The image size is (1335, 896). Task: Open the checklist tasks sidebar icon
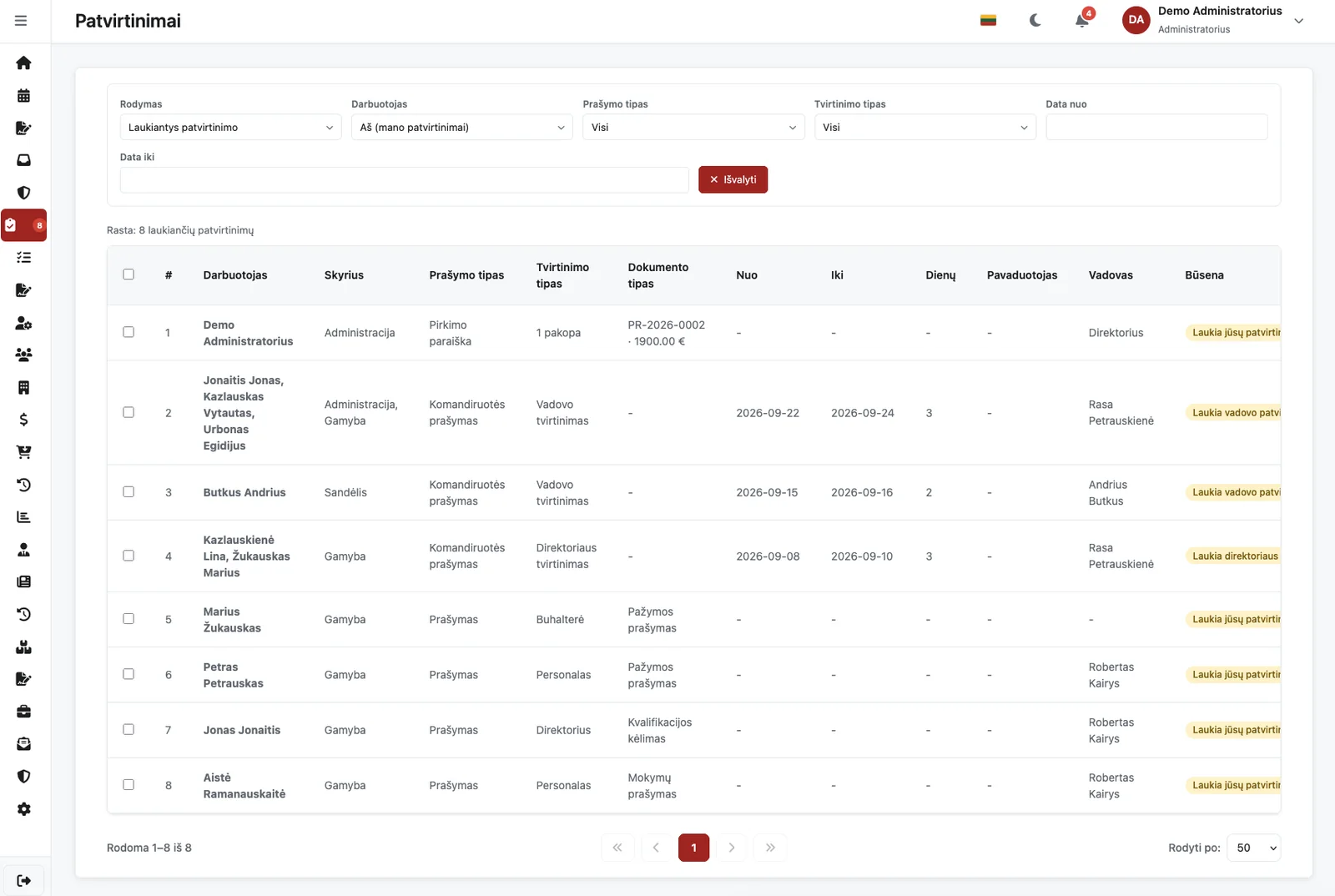[23, 258]
